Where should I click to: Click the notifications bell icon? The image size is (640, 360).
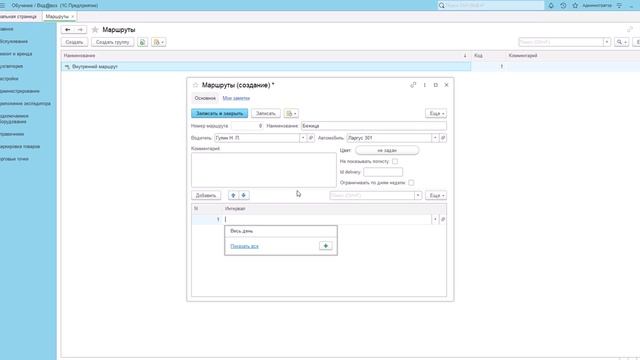click(551, 5)
